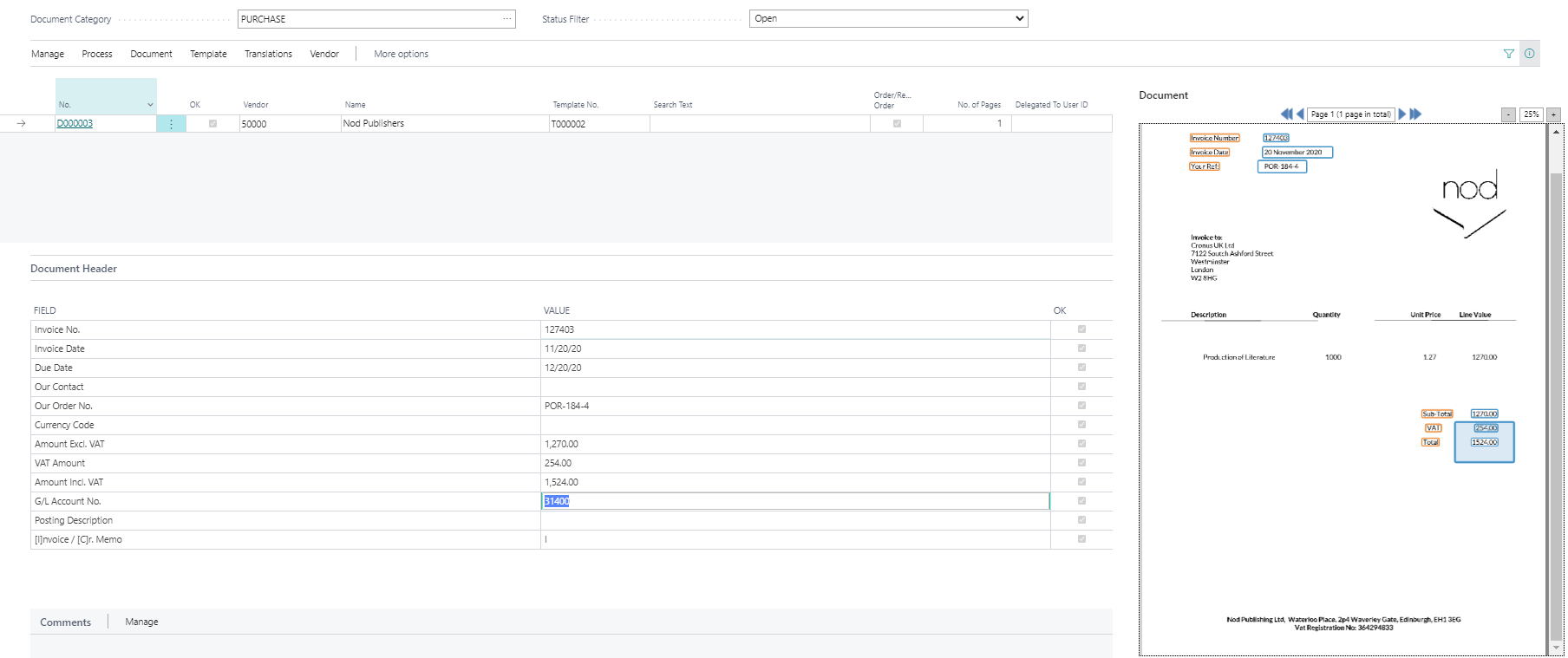Viewport: 1568px width, 658px height.
Task: Toggle OK checkbox for document D000003
Action: point(212,124)
